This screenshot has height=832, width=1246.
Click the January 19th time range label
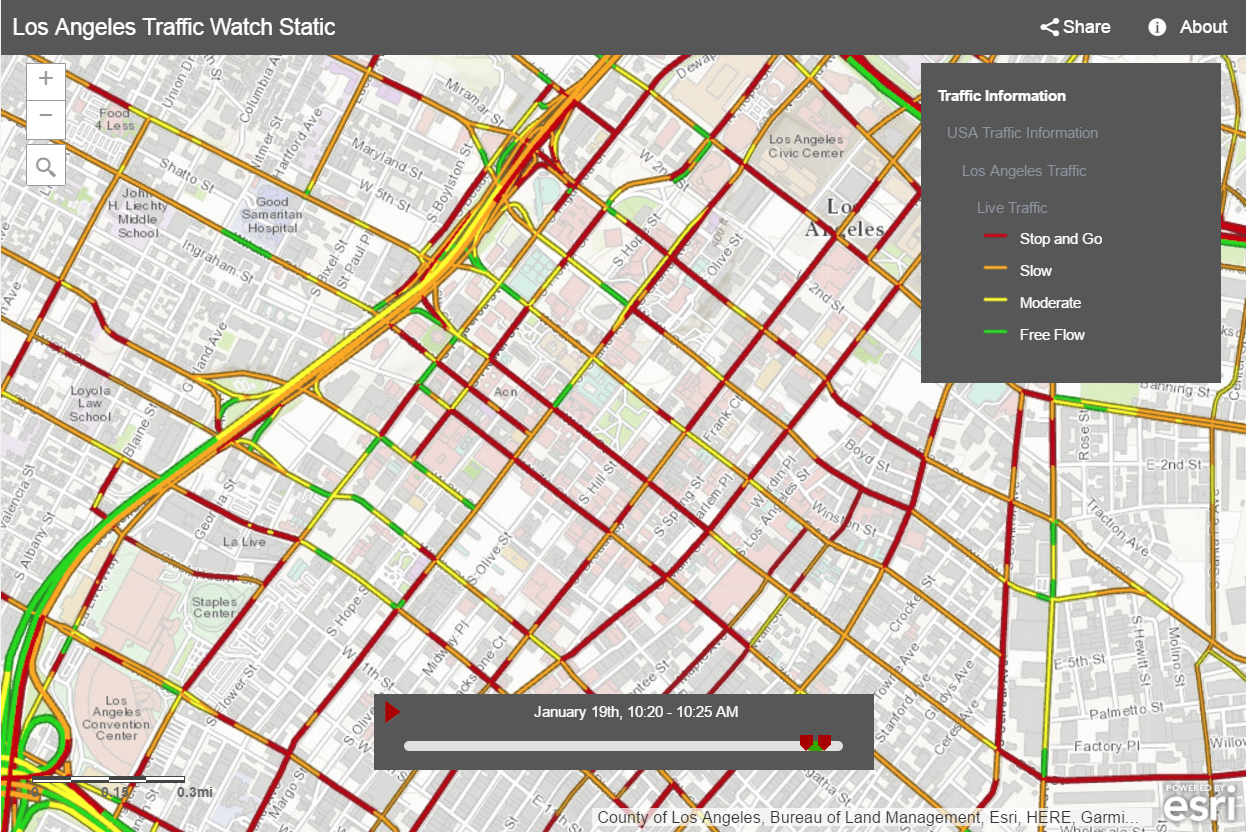(x=636, y=712)
